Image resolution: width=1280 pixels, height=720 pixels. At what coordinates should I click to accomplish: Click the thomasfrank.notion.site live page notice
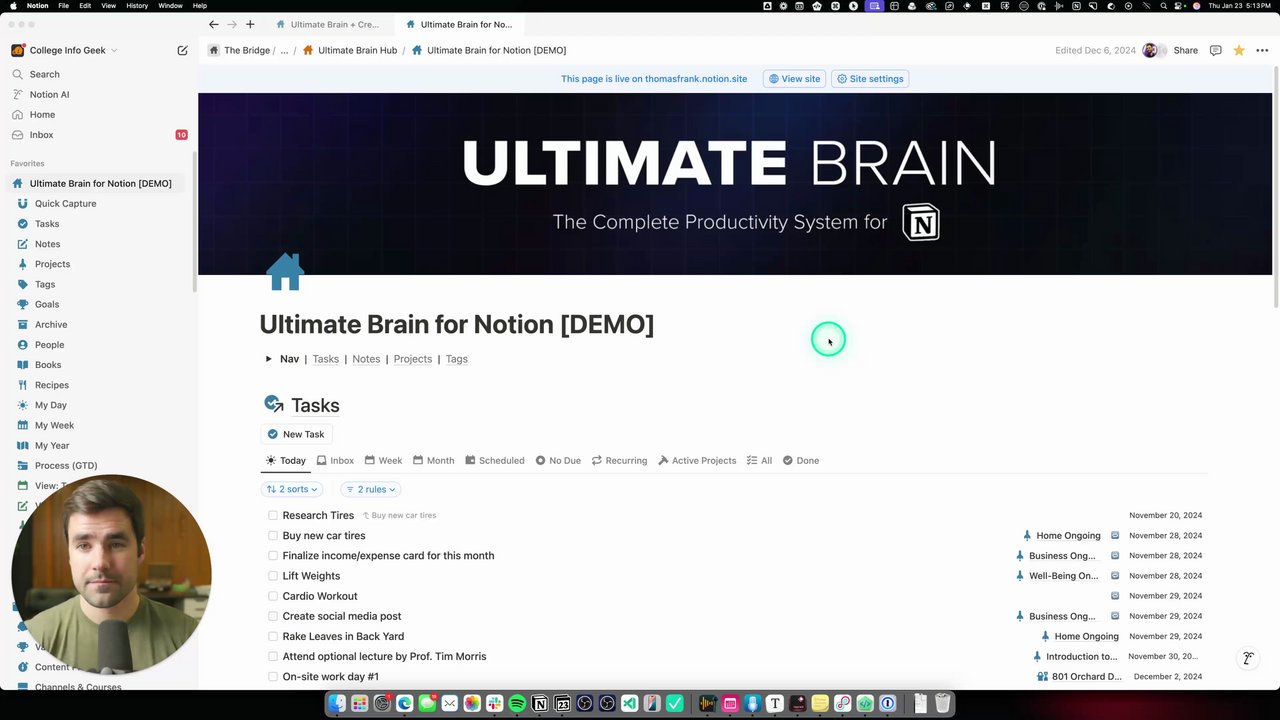(x=654, y=79)
